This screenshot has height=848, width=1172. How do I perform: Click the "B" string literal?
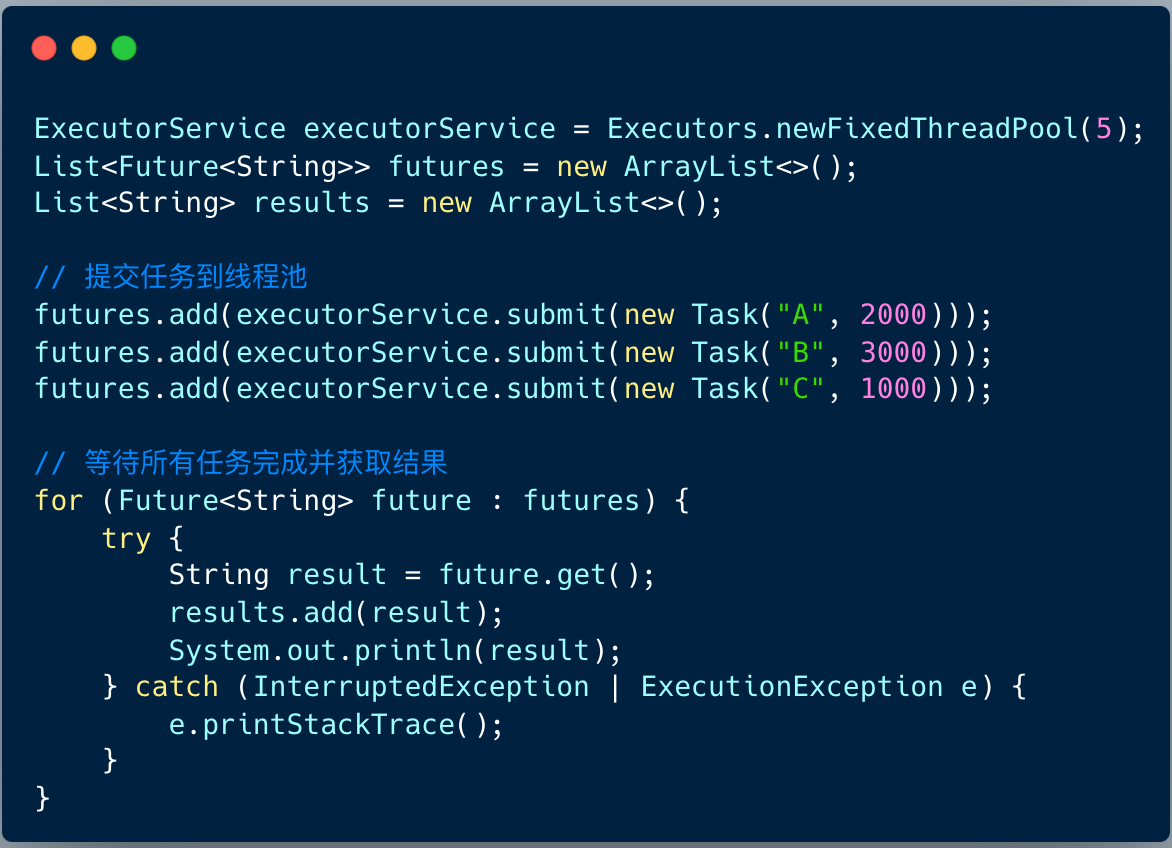point(800,352)
